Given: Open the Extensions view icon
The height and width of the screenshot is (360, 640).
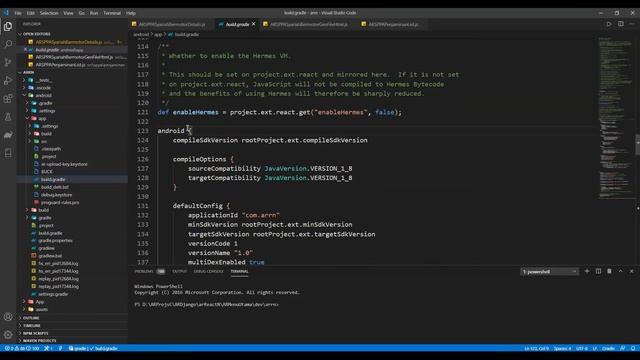Looking at the screenshot, I should (8, 99).
